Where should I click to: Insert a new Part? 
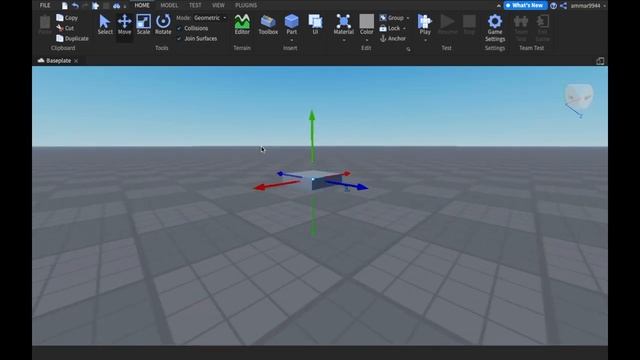click(291, 24)
